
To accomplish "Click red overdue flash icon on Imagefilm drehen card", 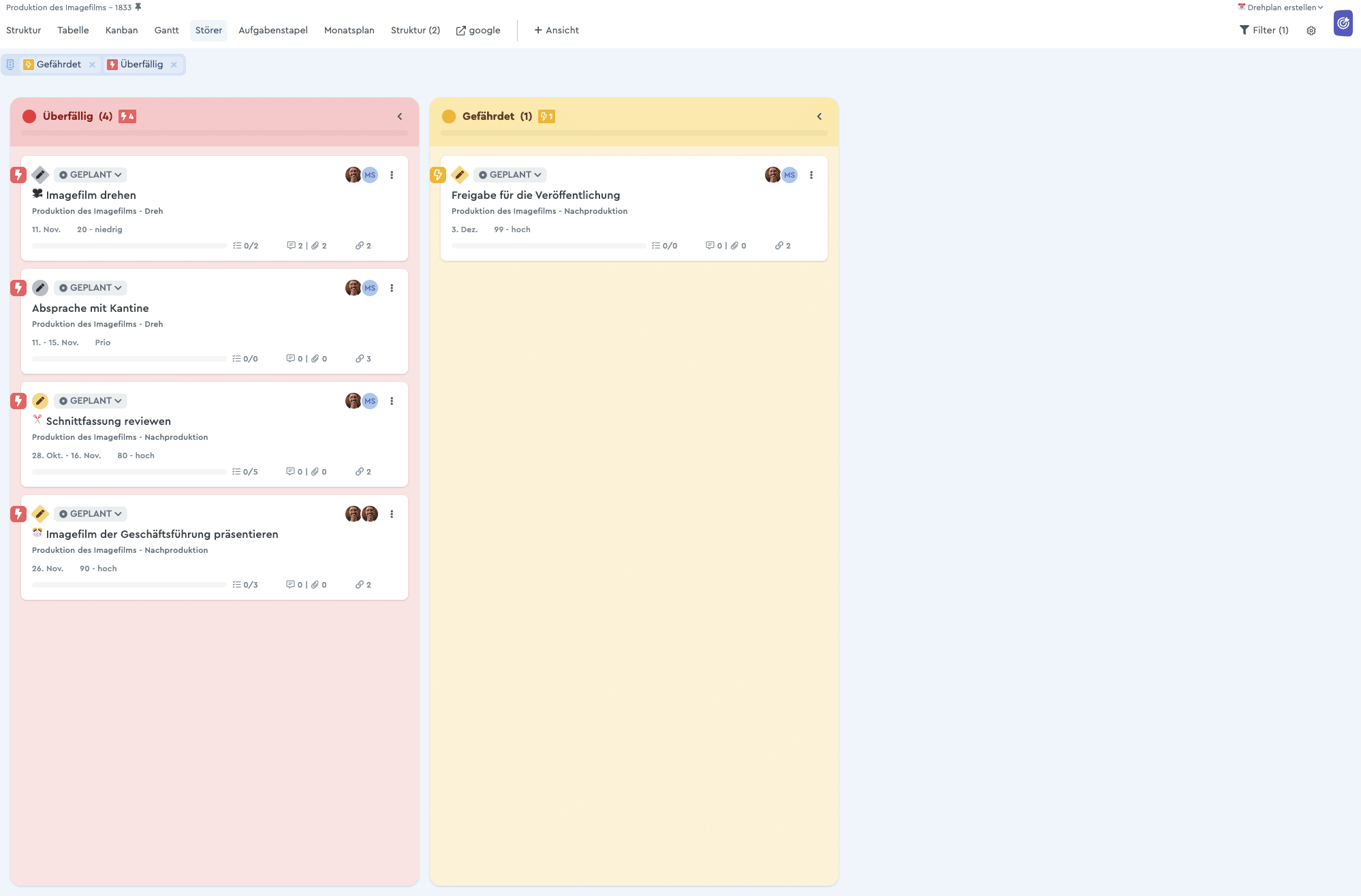I will pos(18,175).
